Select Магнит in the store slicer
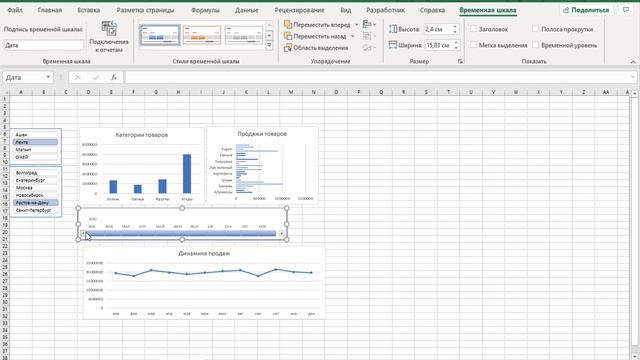Viewport: 640px width, 360px height. (x=35, y=149)
